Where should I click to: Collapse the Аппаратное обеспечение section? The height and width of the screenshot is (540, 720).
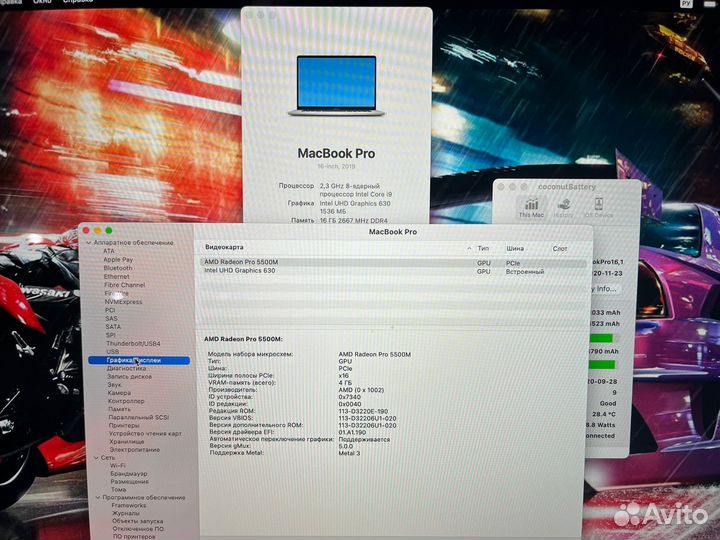click(89, 242)
